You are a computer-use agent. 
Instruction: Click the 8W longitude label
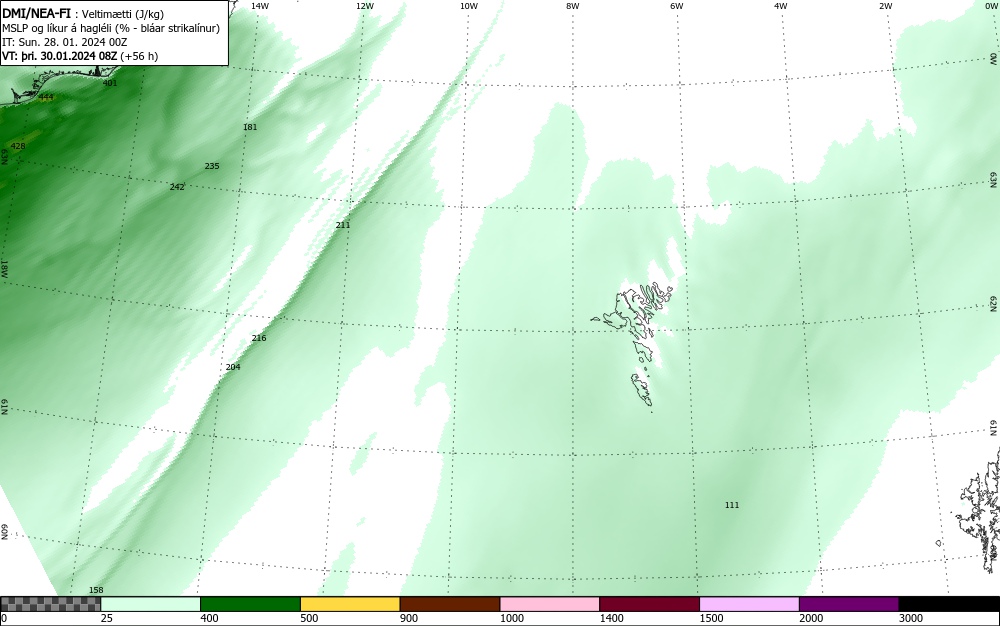point(573,6)
